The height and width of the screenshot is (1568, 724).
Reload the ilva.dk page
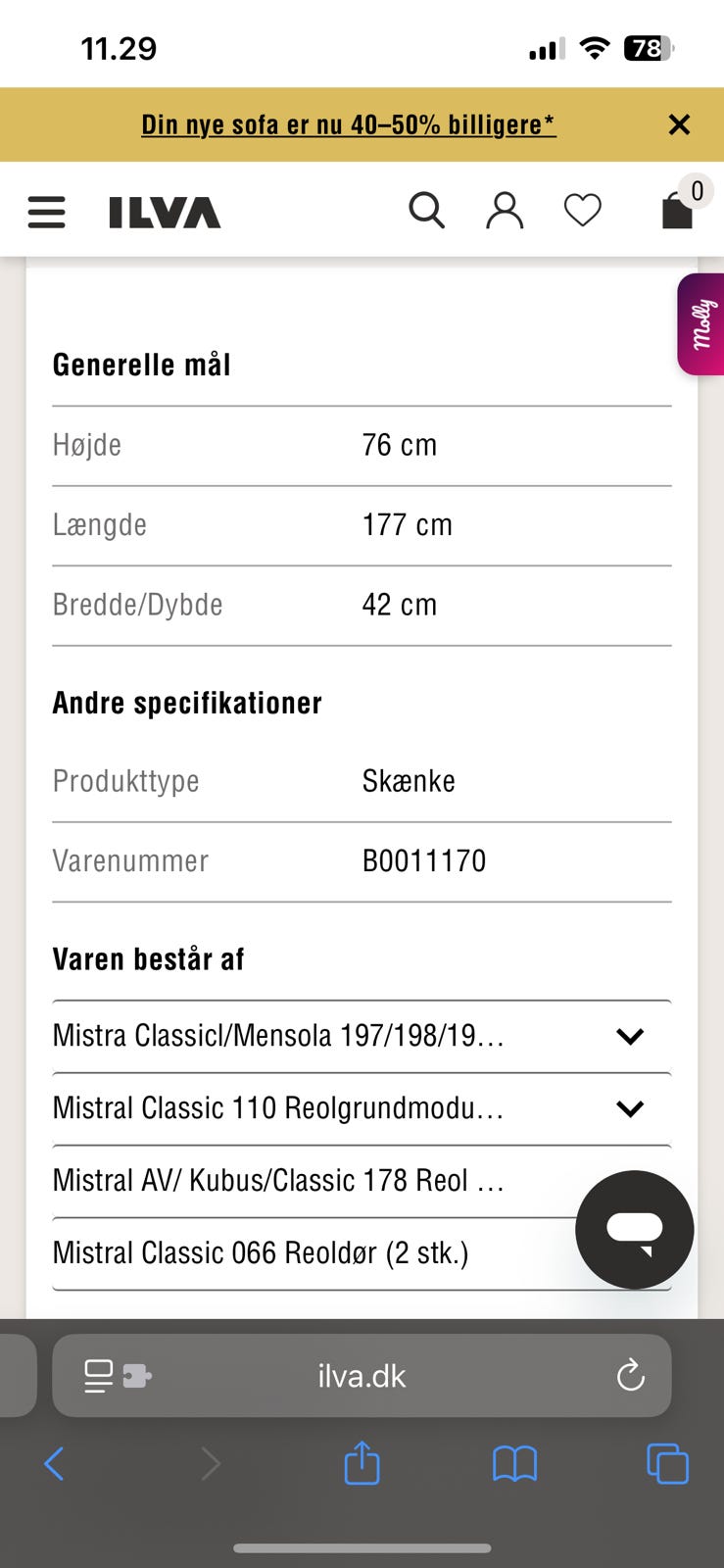coord(630,1376)
